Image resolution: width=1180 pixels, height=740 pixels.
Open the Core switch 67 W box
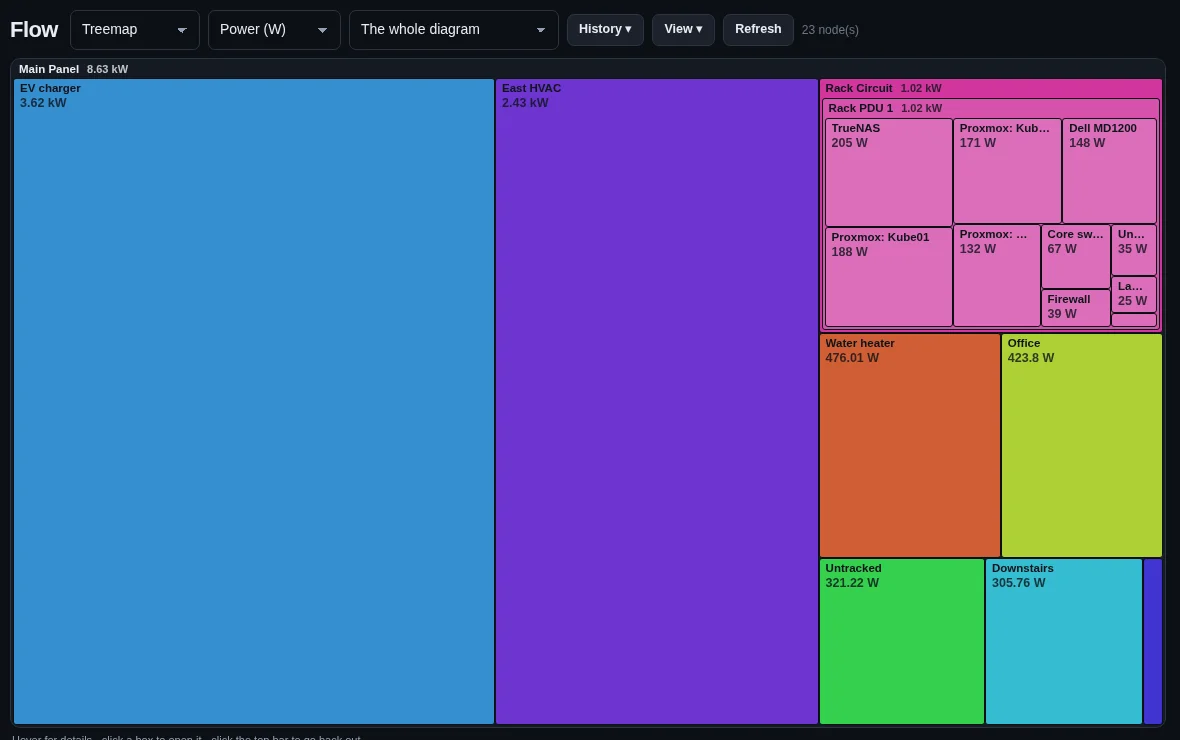[x=1075, y=256]
